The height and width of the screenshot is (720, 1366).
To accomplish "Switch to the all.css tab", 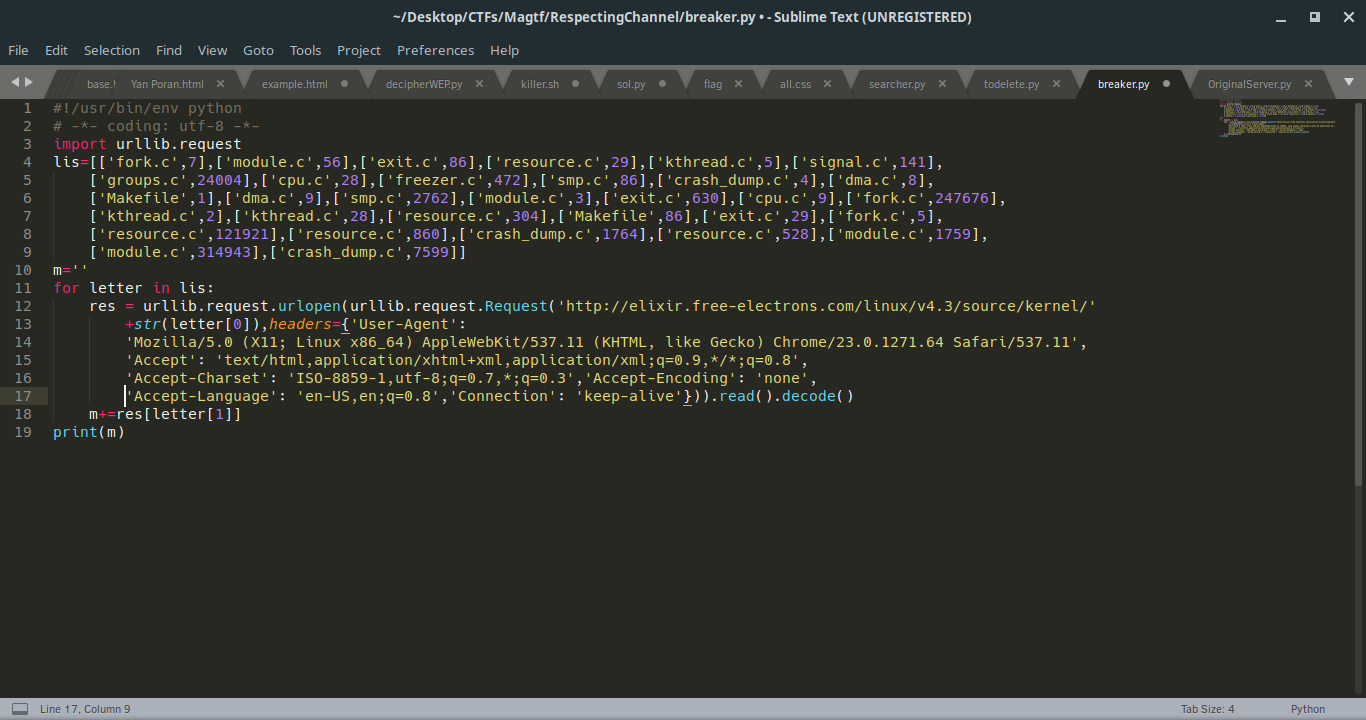I will click(x=796, y=84).
